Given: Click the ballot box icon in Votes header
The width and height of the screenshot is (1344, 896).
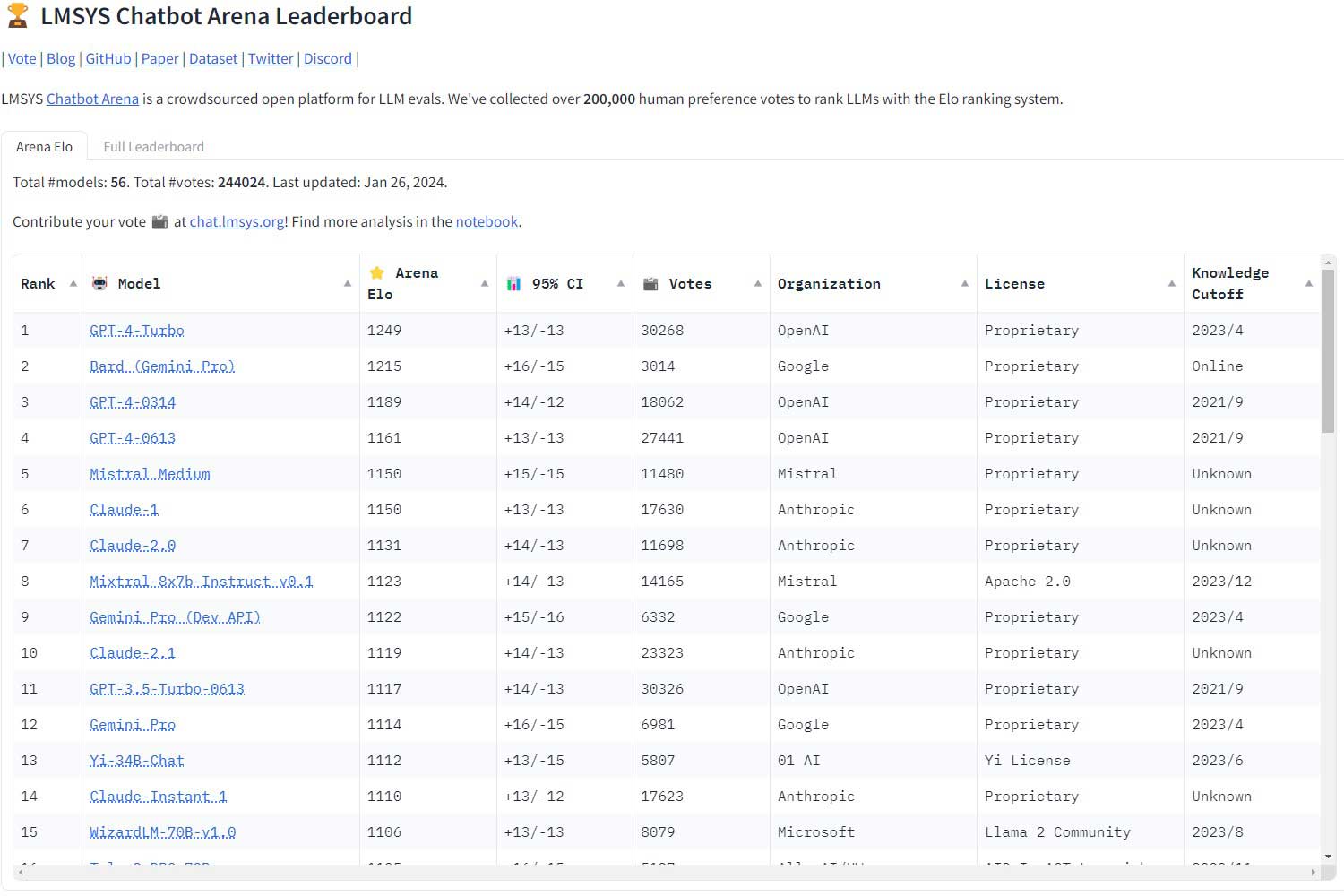Looking at the screenshot, I should pyautogui.click(x=650, y=283).
